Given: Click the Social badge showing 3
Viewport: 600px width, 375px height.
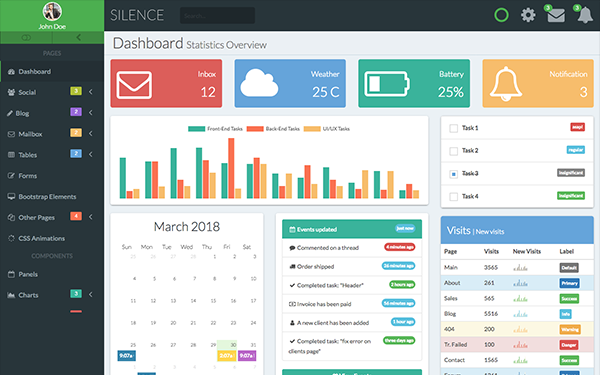Looking at the screenshot, I should click(76, 91).
